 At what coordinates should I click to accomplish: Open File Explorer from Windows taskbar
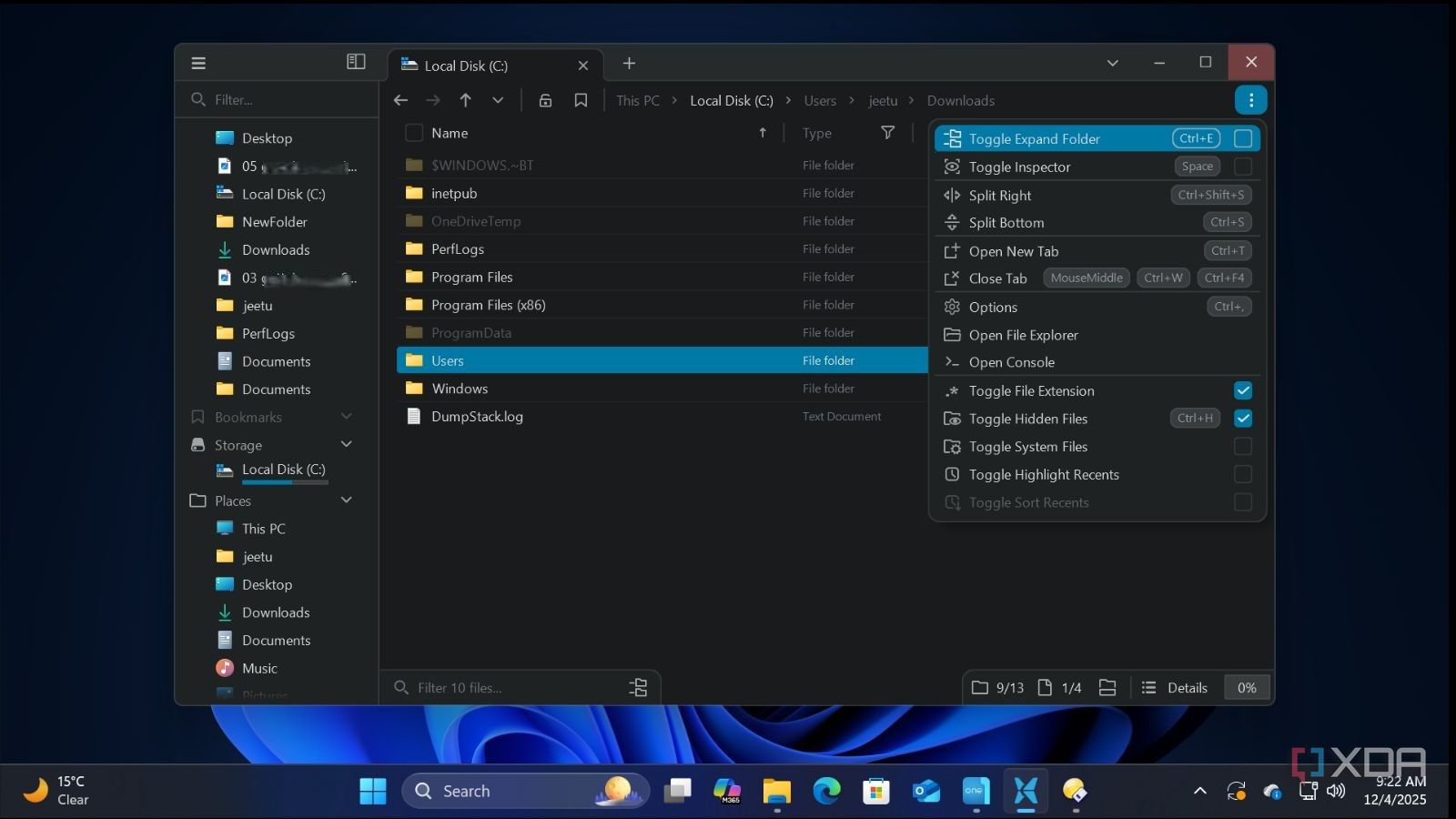776,791
